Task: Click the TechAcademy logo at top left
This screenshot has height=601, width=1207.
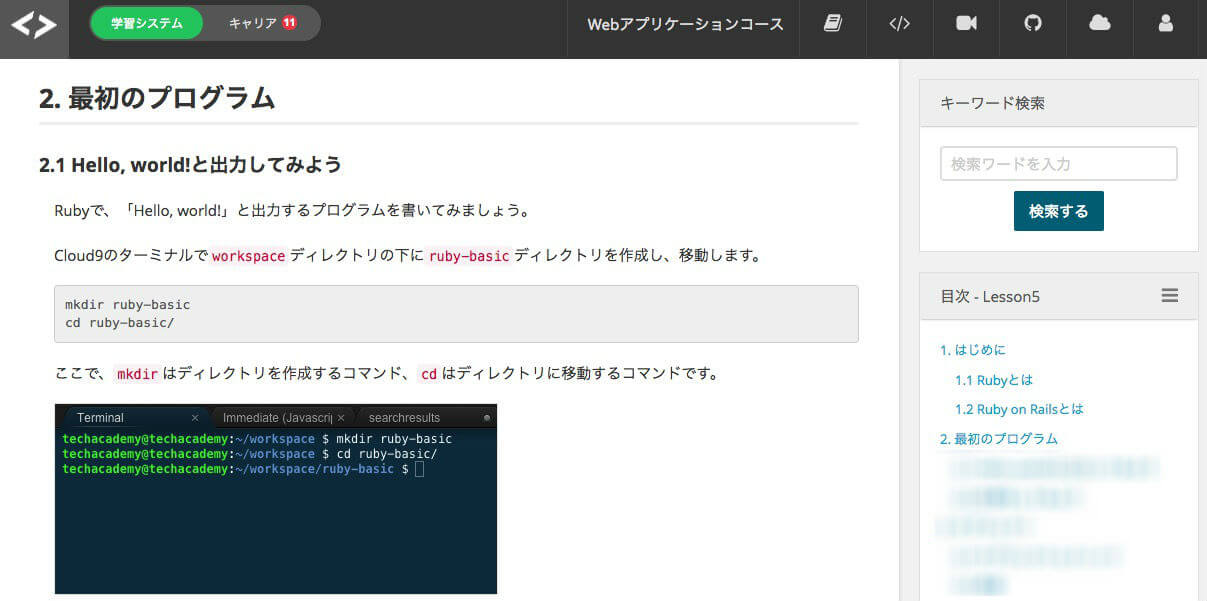Action: [34, 24]
